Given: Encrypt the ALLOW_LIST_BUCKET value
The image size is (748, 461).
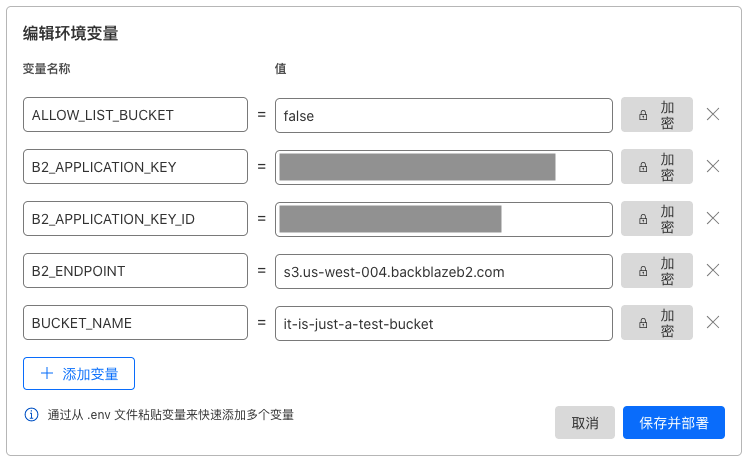Looking at the screenshot, I should pyautogui.click(x=657, y=115).
